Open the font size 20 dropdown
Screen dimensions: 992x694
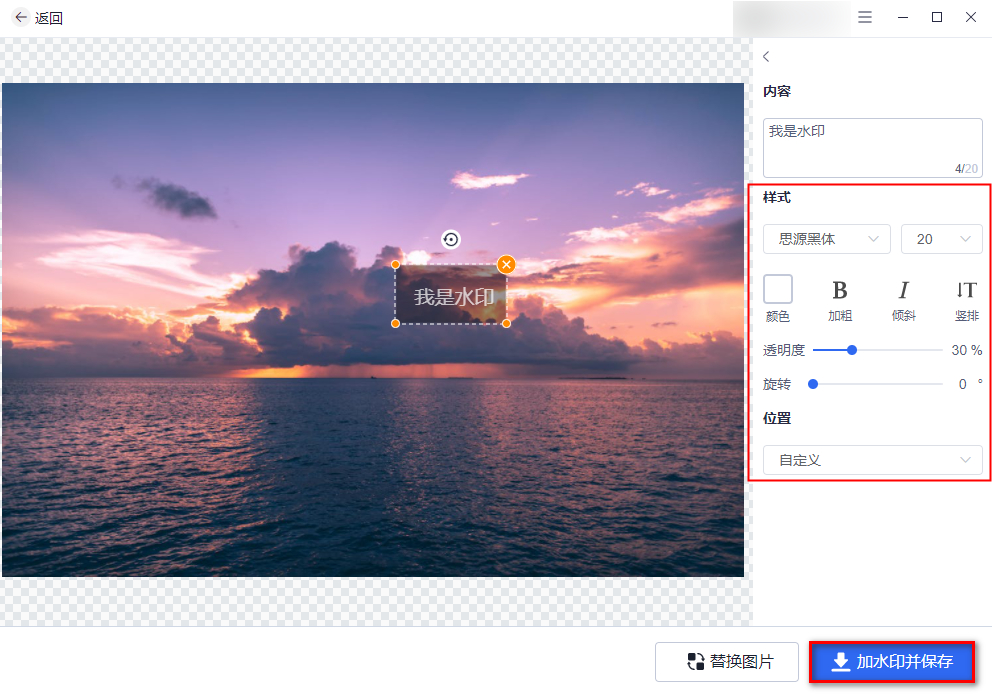click(941, 239)
